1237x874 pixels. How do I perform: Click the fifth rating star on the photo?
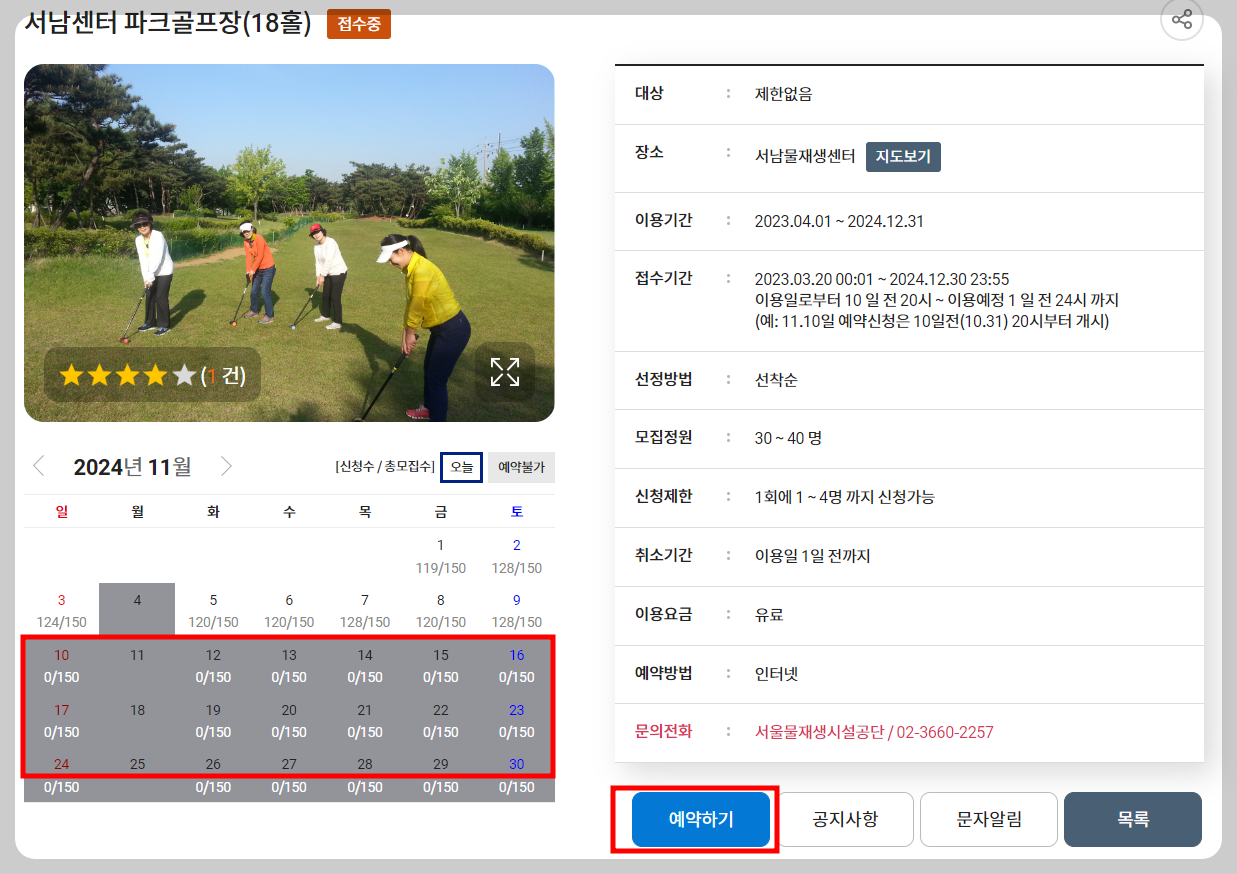click(183, 374)
